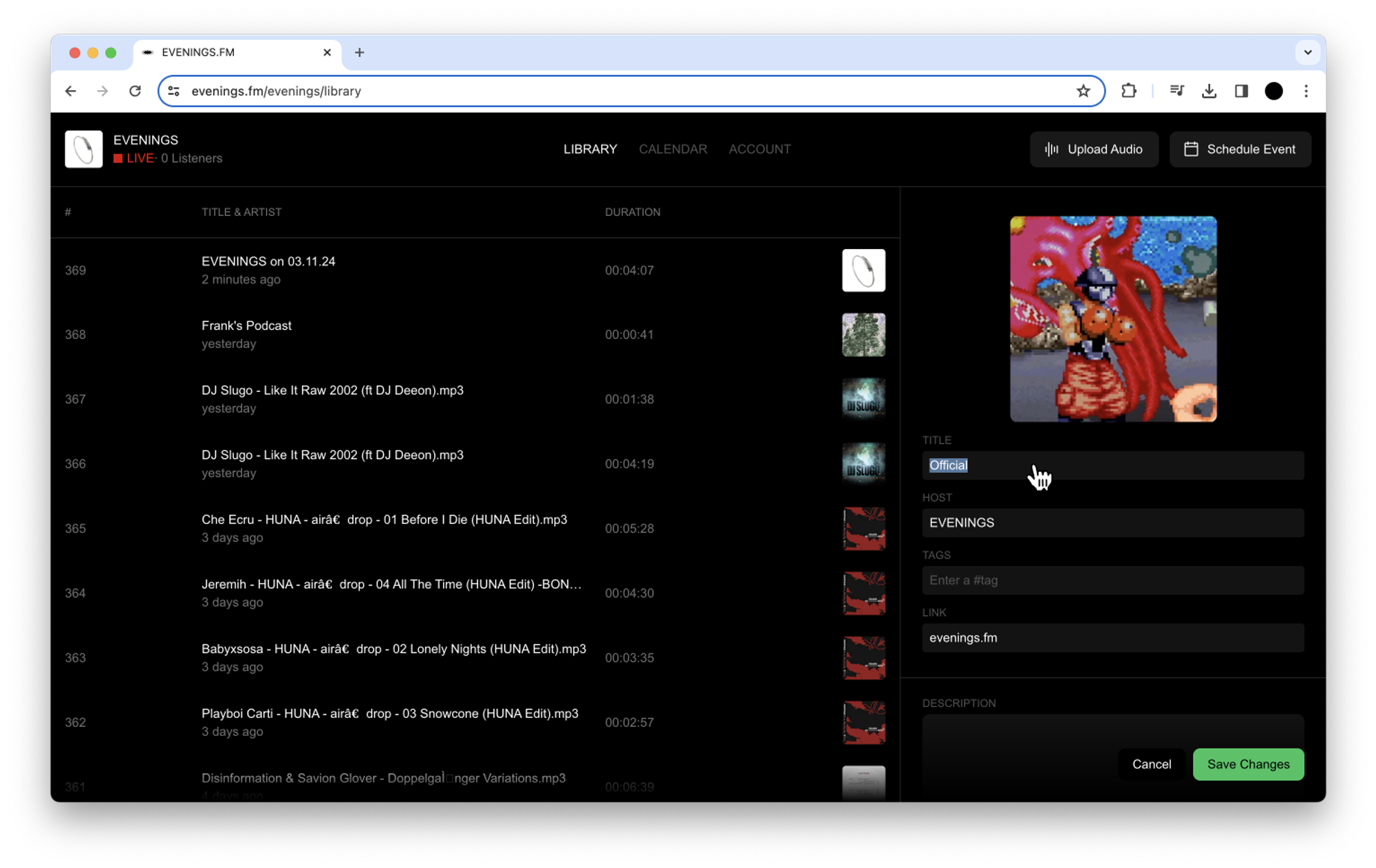This screenshot has width=1376, height=868.
Task: Click the site information icon in address bar
Action: pyautogui.click(x=174, y=91)
